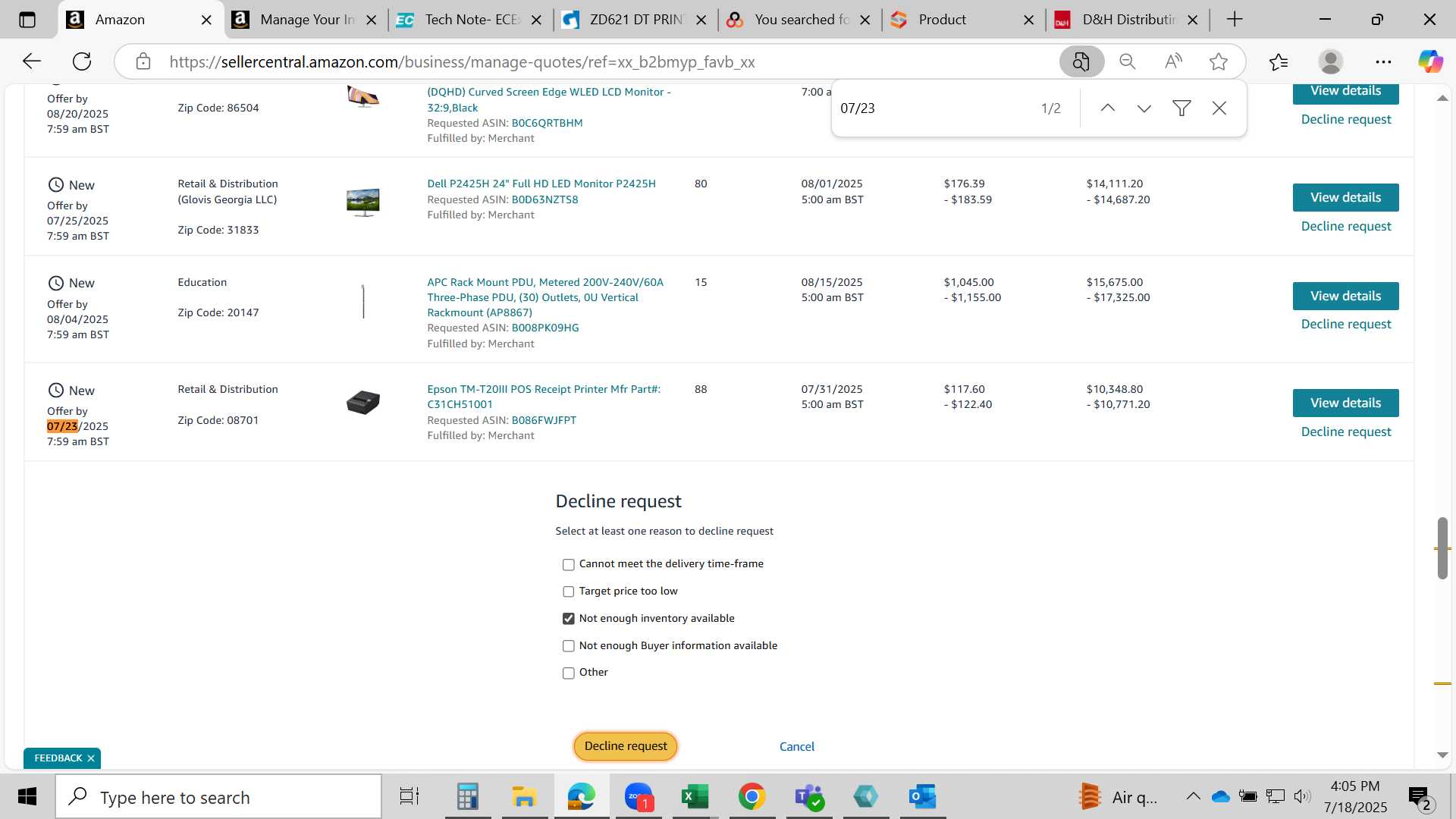Add this page to favorites star
1456x819 pixels.
(x=1219, y=61)
